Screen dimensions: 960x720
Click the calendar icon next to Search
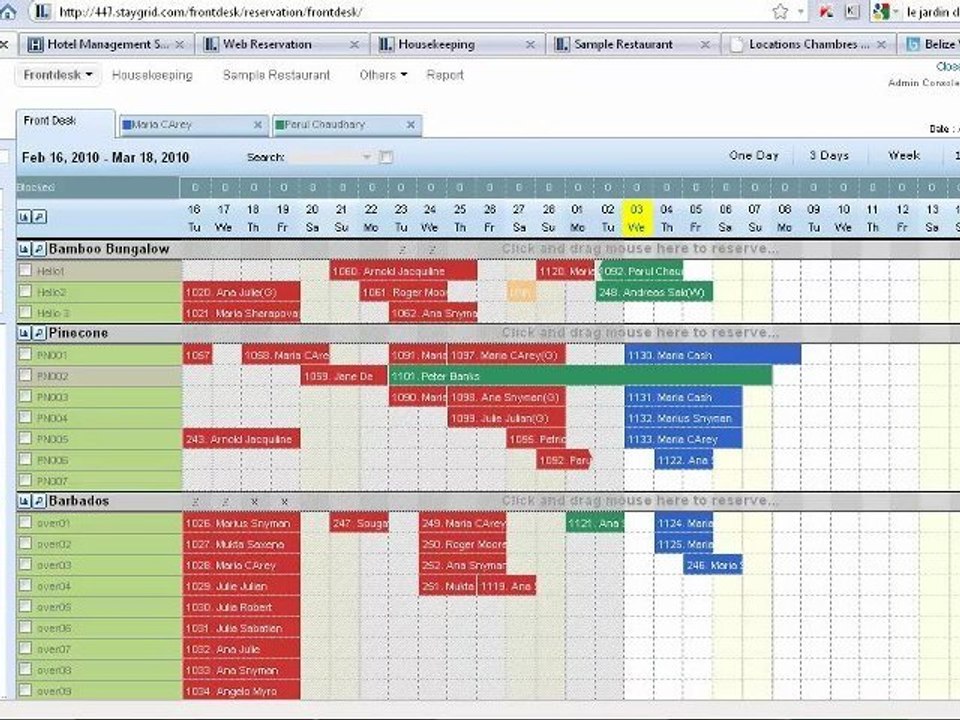386,157
